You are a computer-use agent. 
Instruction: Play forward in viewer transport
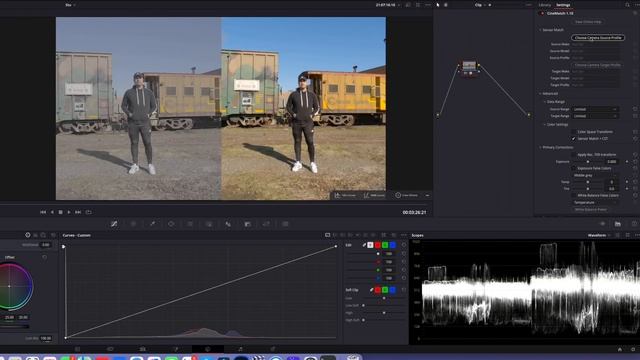[x=69, y=212]
